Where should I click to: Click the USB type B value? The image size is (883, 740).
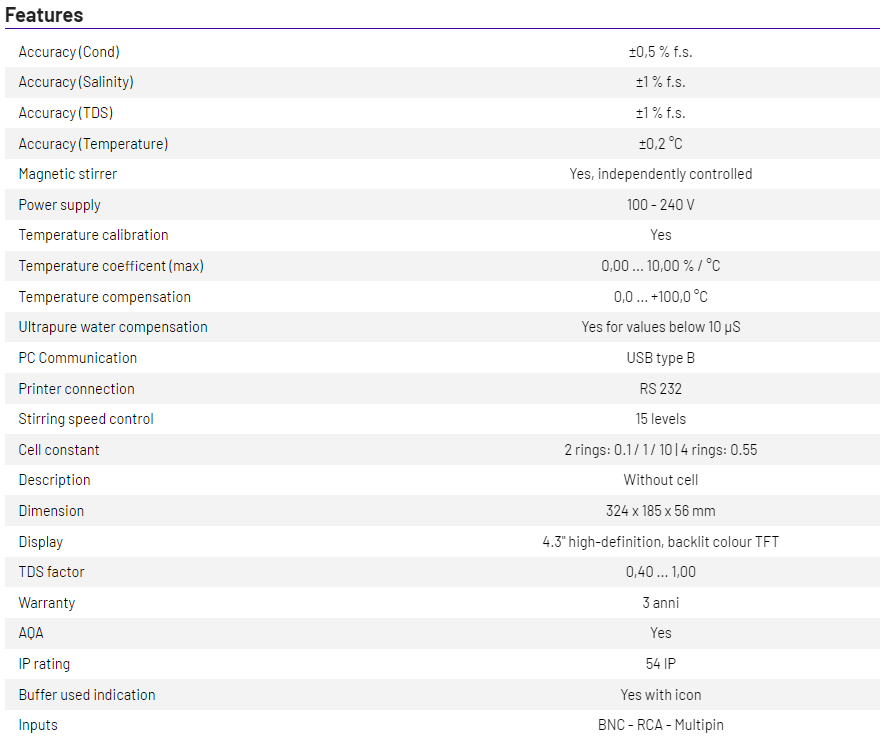660,358
